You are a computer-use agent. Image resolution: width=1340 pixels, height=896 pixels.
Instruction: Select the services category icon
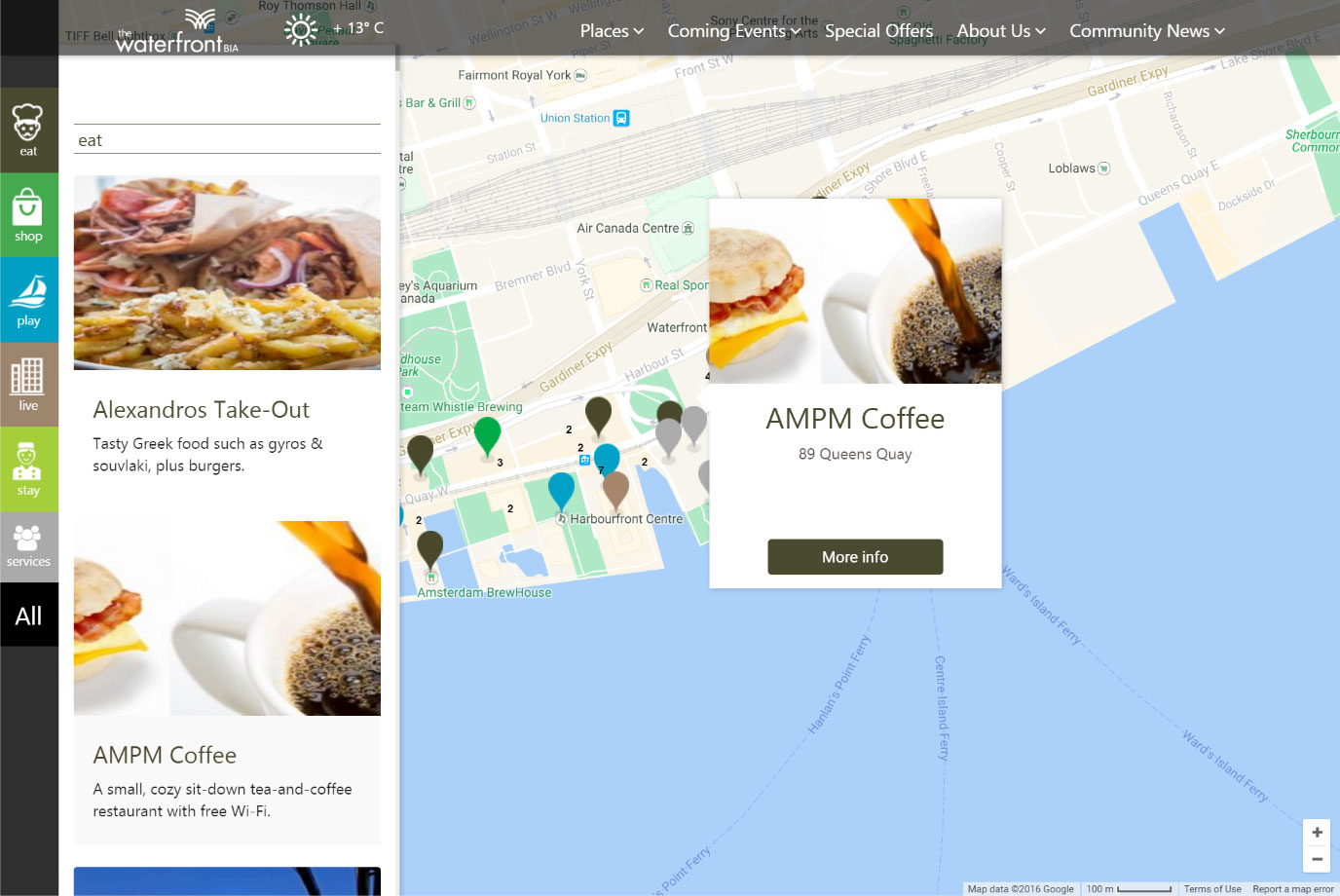[x=28, y=547]
